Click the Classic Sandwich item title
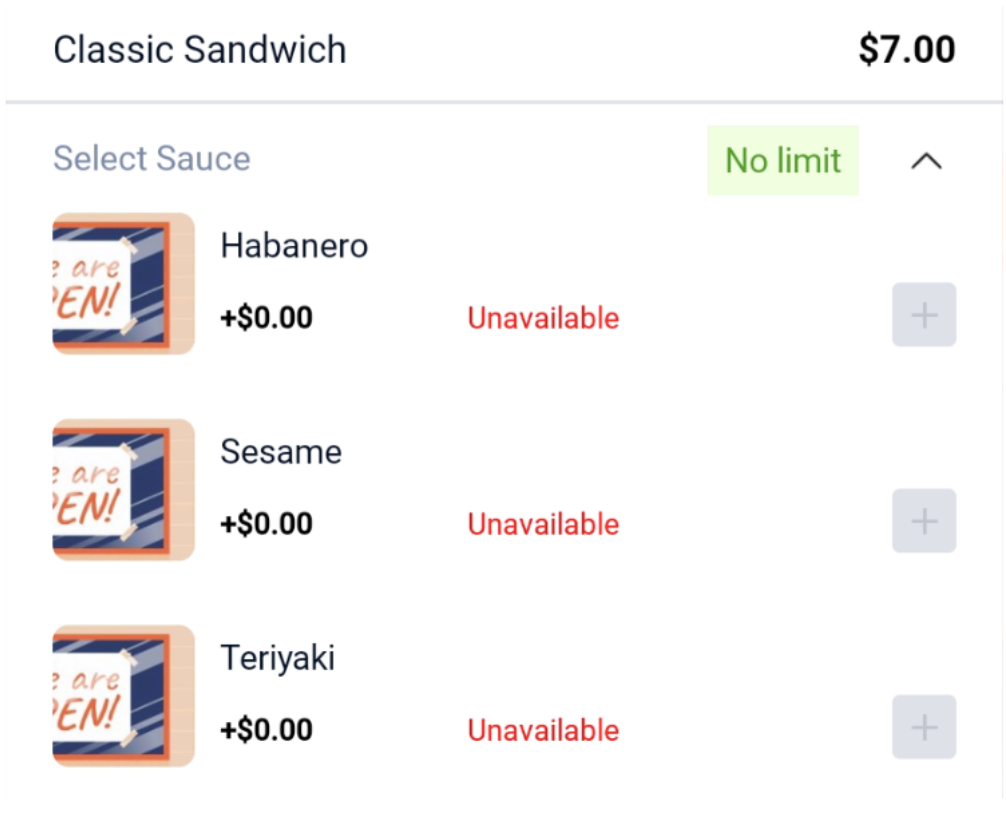Image resolution: width=1006 pixels, height=820 pixels. pyautogui.click(x=200, y=50)
